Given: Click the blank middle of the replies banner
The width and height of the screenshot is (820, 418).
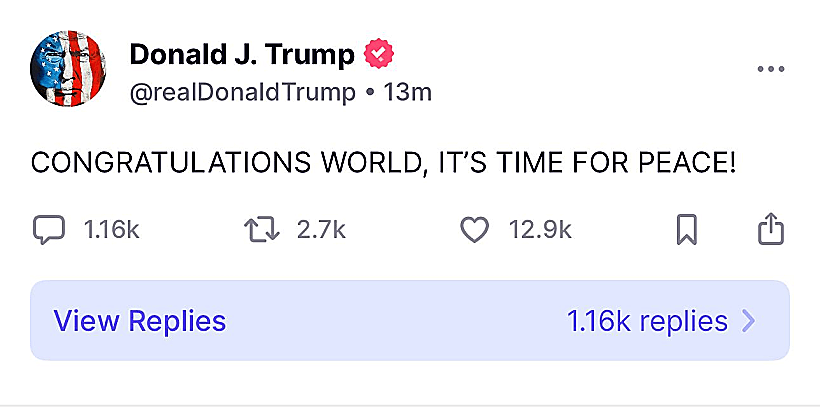Looking at the screenshot, I should click(400, 321).
